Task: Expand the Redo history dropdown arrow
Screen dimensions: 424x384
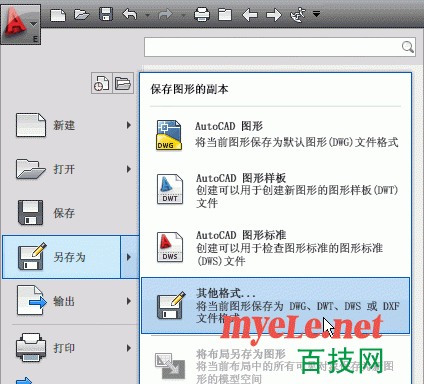Action: (183, 15)
